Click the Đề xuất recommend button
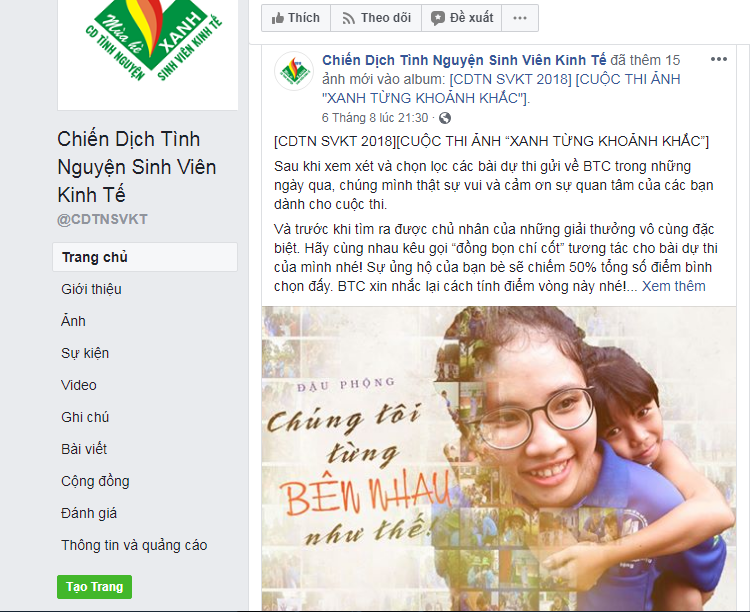 [x=461, y=18]
